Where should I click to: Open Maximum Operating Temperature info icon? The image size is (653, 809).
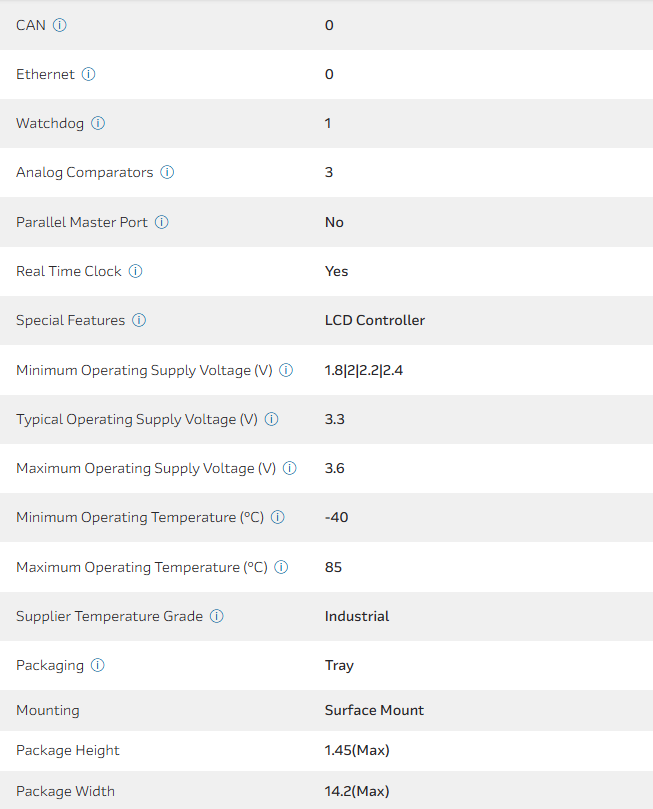click(x=281, y=567)
